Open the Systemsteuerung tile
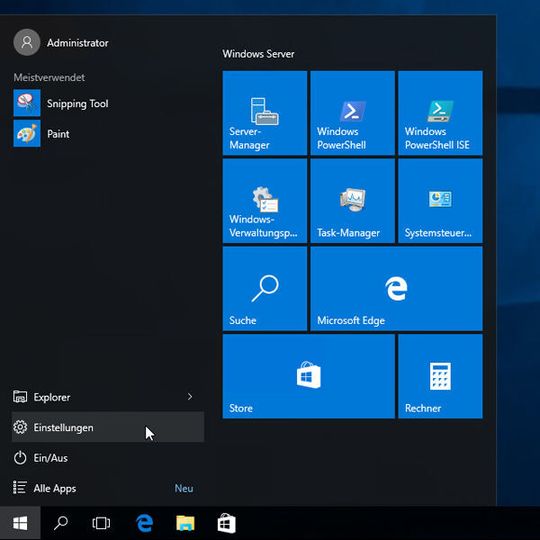The image size is (540, 540). tap(440, 201)
